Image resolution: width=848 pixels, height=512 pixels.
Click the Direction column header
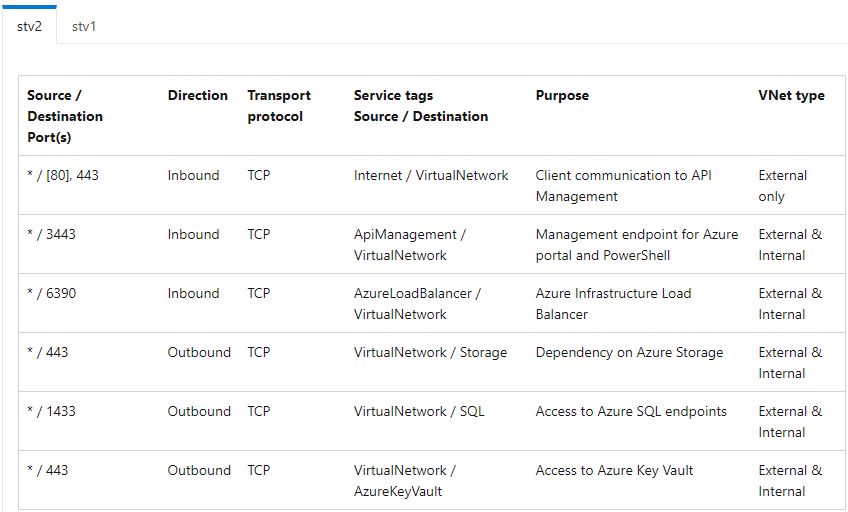[197, 95]
